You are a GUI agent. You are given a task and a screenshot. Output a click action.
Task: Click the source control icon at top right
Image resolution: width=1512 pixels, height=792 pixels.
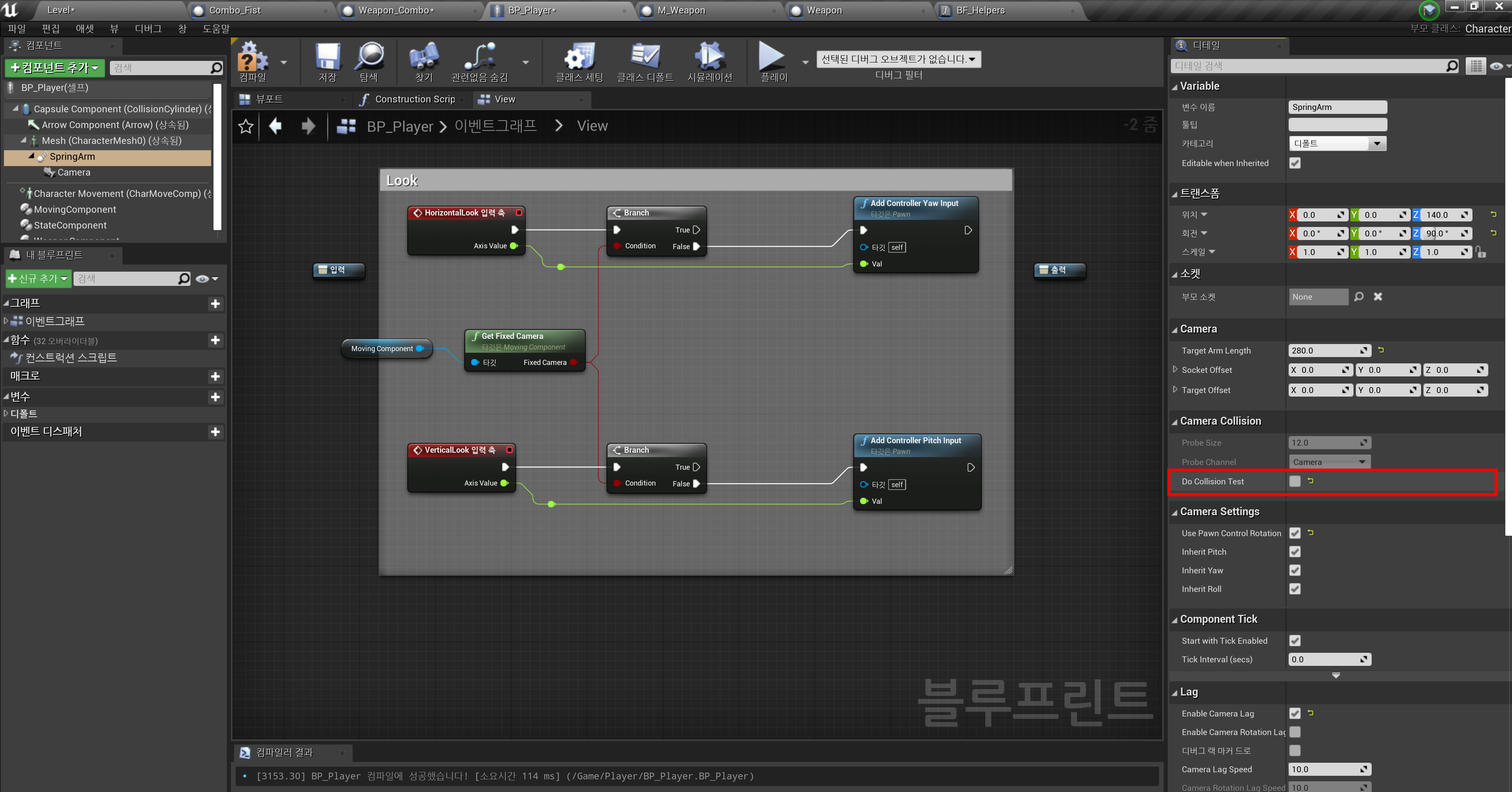point(1429,10)
